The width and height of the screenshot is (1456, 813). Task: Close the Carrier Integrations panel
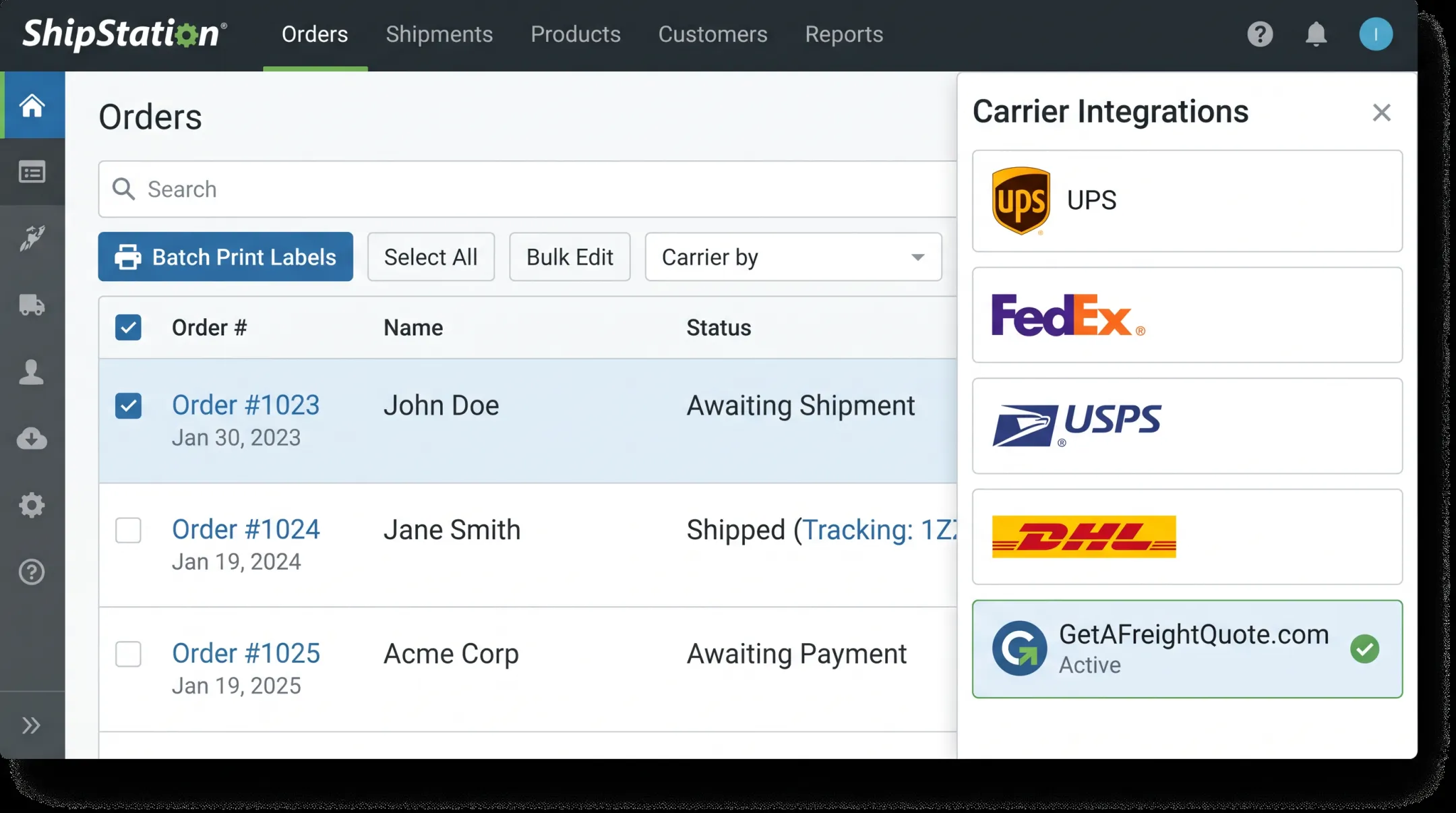pos(1382,113)
